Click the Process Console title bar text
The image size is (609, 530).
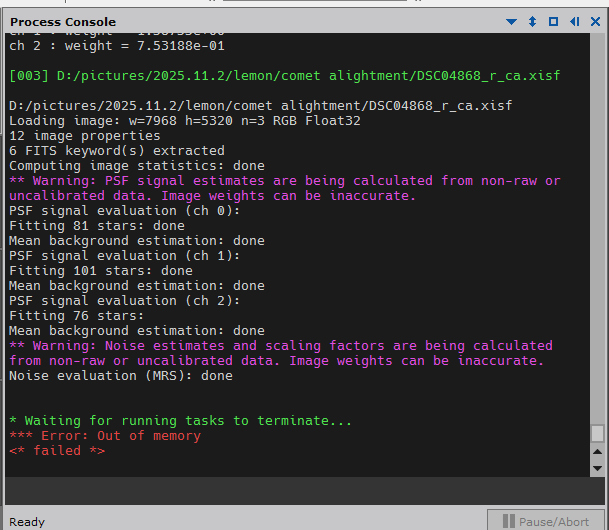(62, 21)
